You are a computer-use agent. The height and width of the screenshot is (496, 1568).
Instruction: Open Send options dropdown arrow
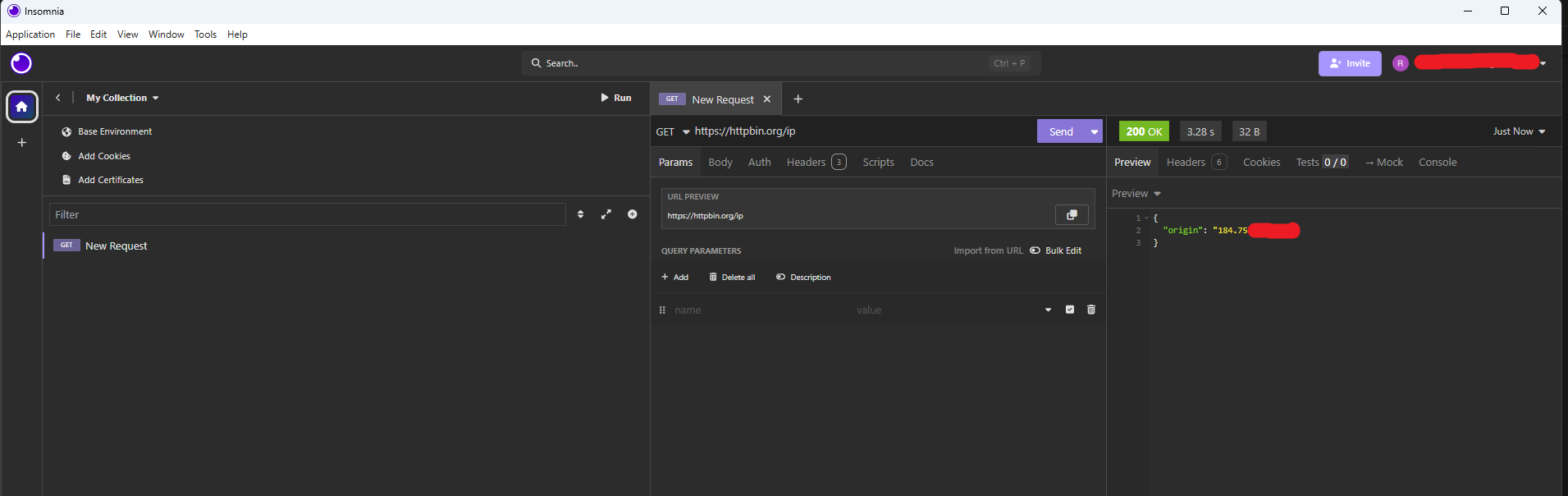coord(1095,131)
